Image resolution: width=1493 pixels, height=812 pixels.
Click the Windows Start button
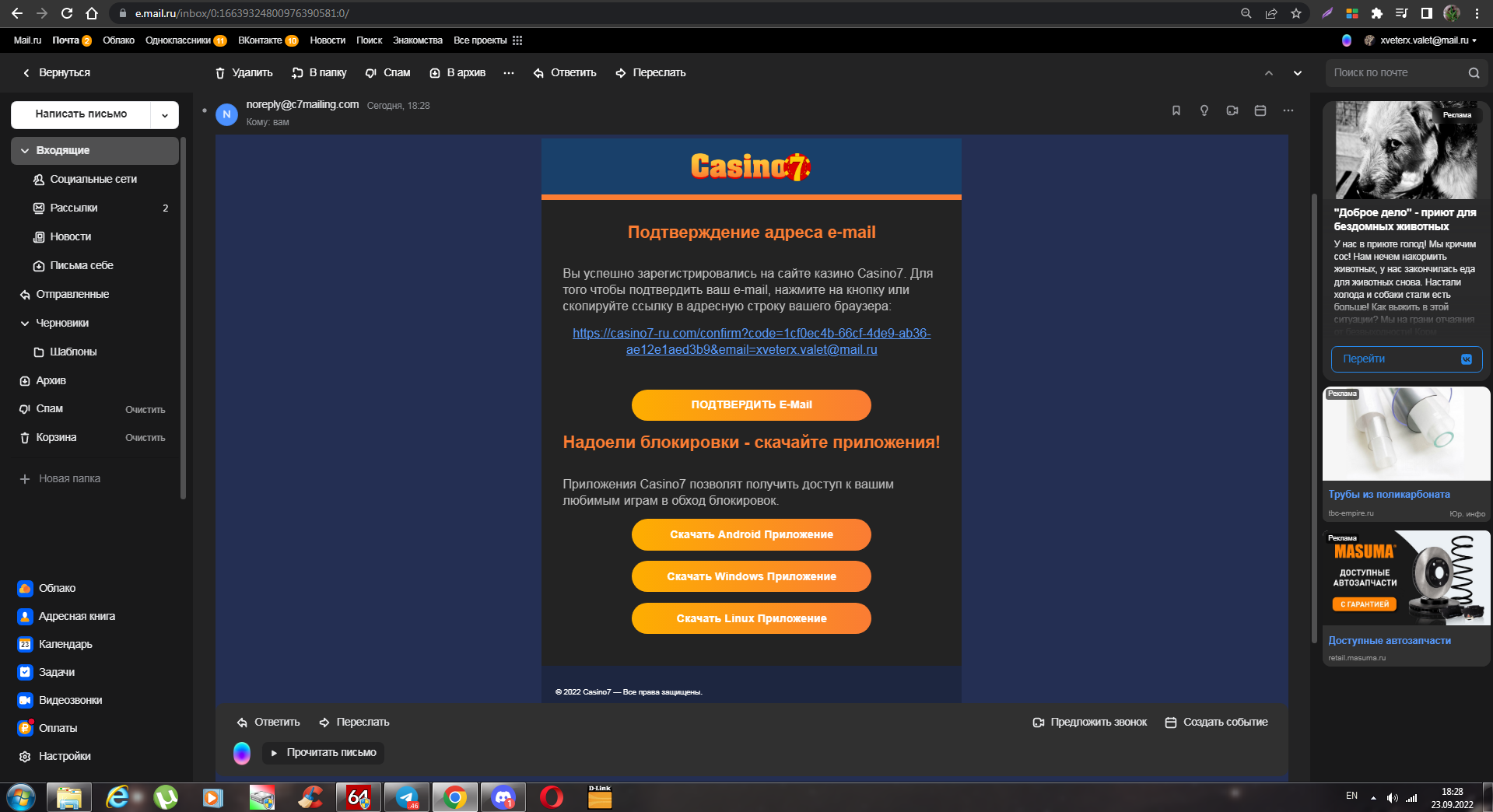21,797
